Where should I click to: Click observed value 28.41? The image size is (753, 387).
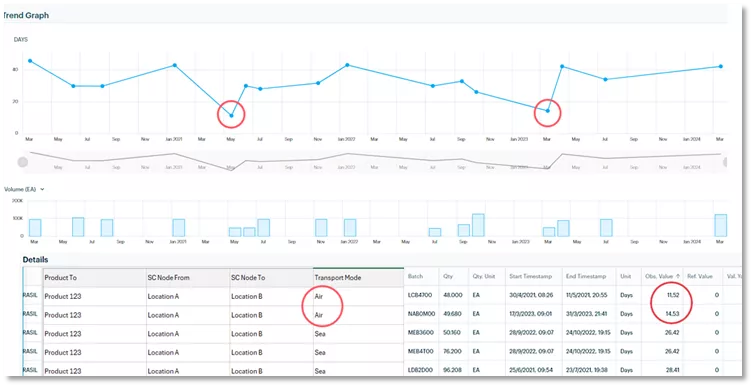pos(672,370)
